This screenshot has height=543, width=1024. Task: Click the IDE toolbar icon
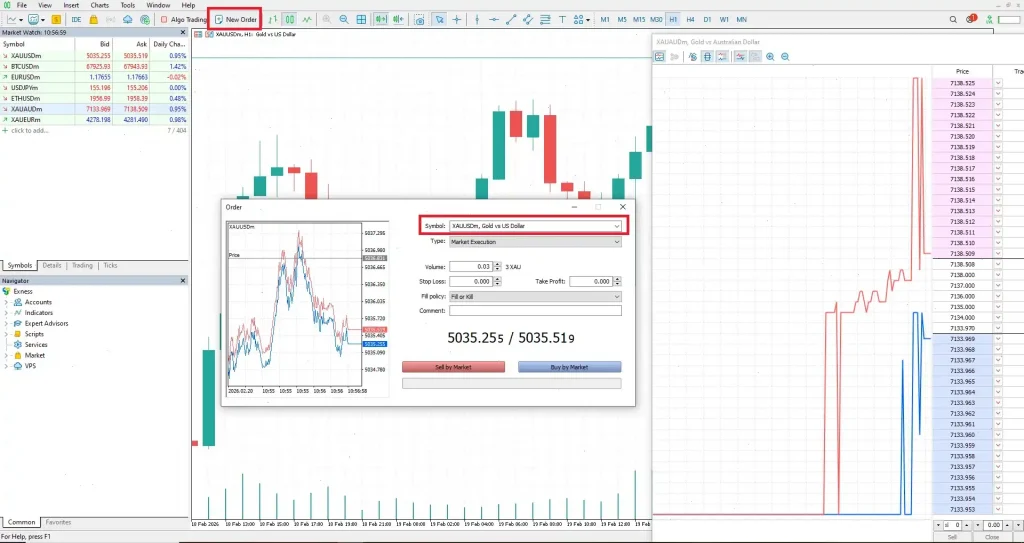click(x=76, y=20)
